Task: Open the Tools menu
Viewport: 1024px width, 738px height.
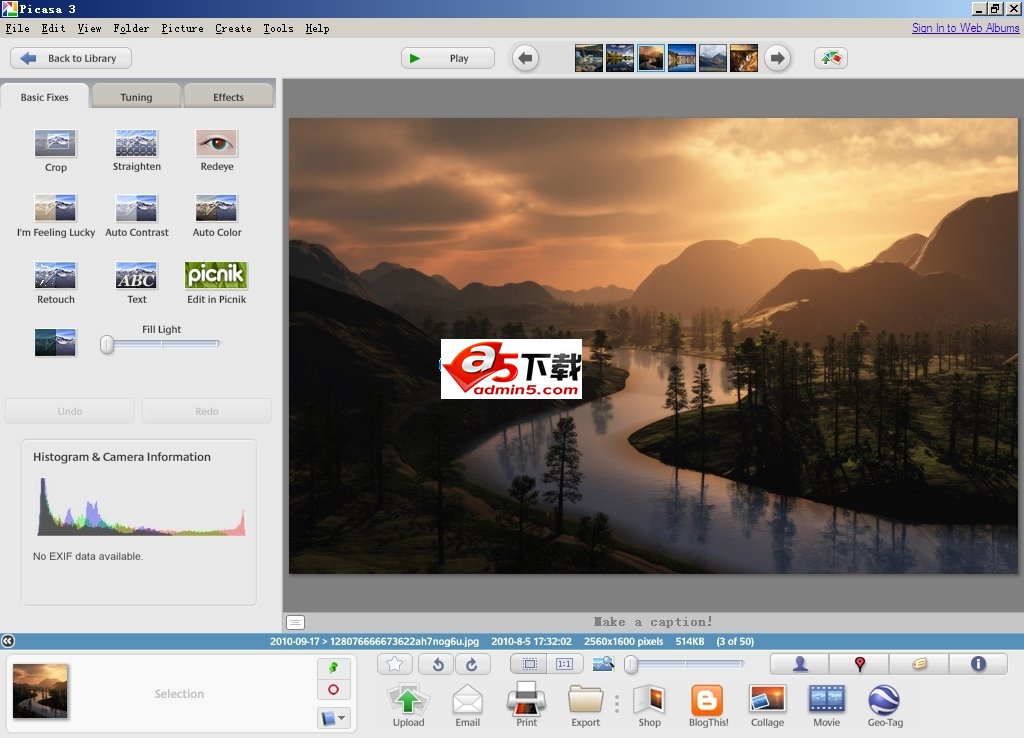Action: pos(278,28)
